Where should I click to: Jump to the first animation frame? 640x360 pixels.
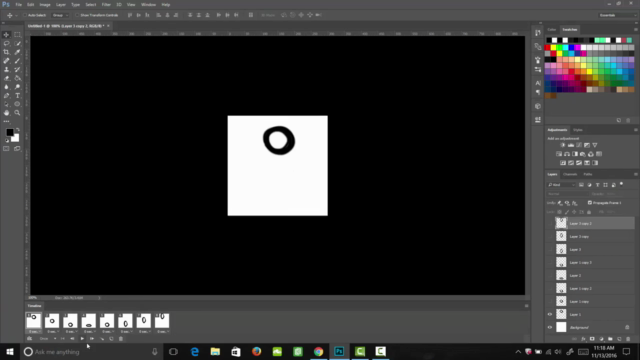pos(62,339)
